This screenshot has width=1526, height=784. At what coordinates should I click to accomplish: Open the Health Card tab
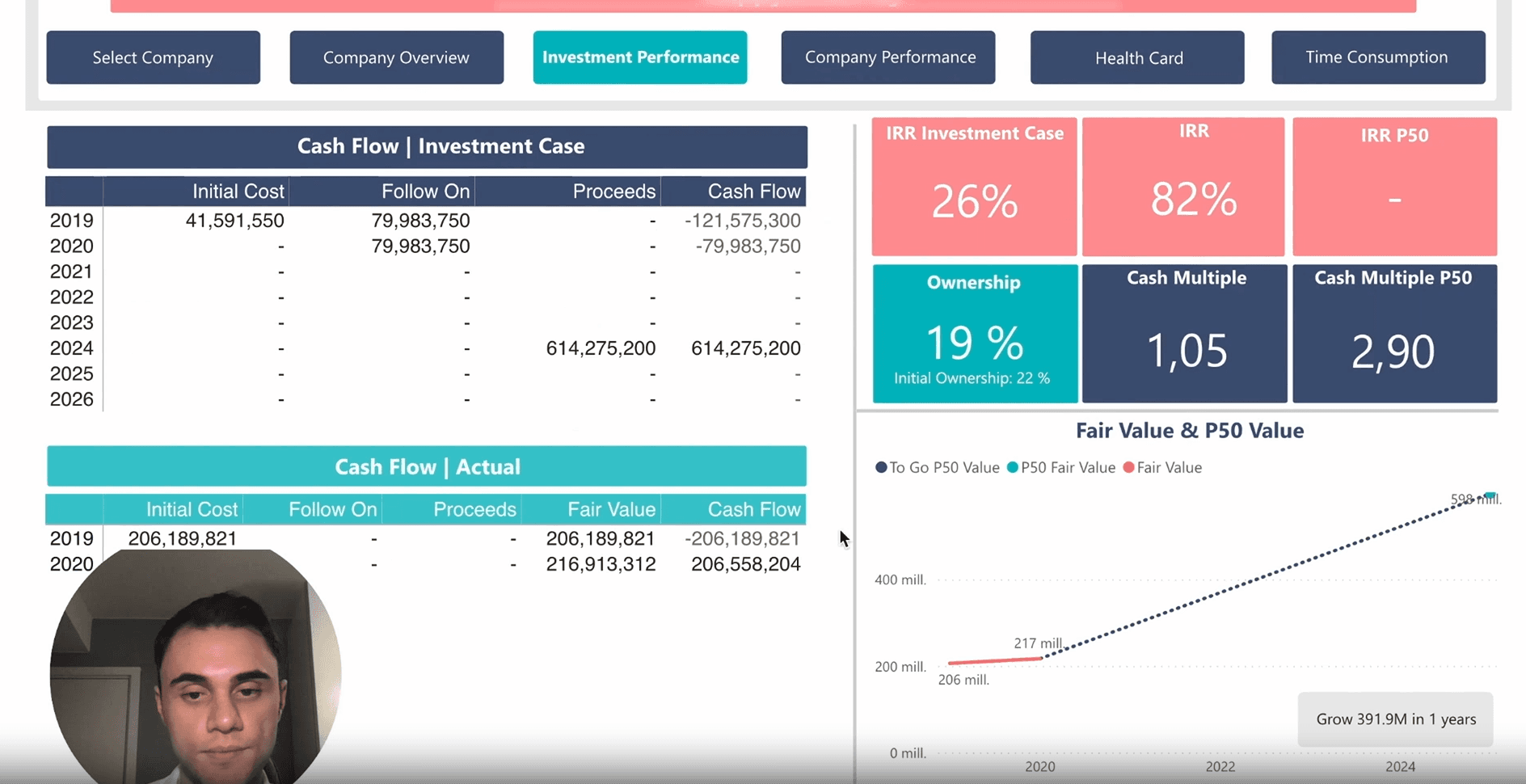tap(1137, 57)
